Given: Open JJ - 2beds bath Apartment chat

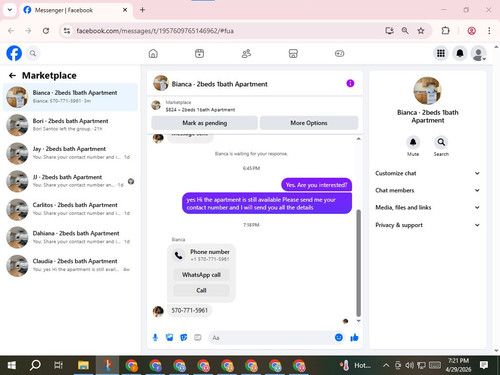Looking at the screenshot, I should pos(70,181).
